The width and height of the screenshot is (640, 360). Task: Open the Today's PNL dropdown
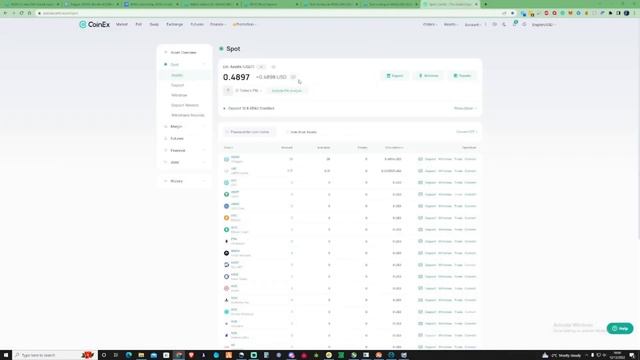point(249,91)
